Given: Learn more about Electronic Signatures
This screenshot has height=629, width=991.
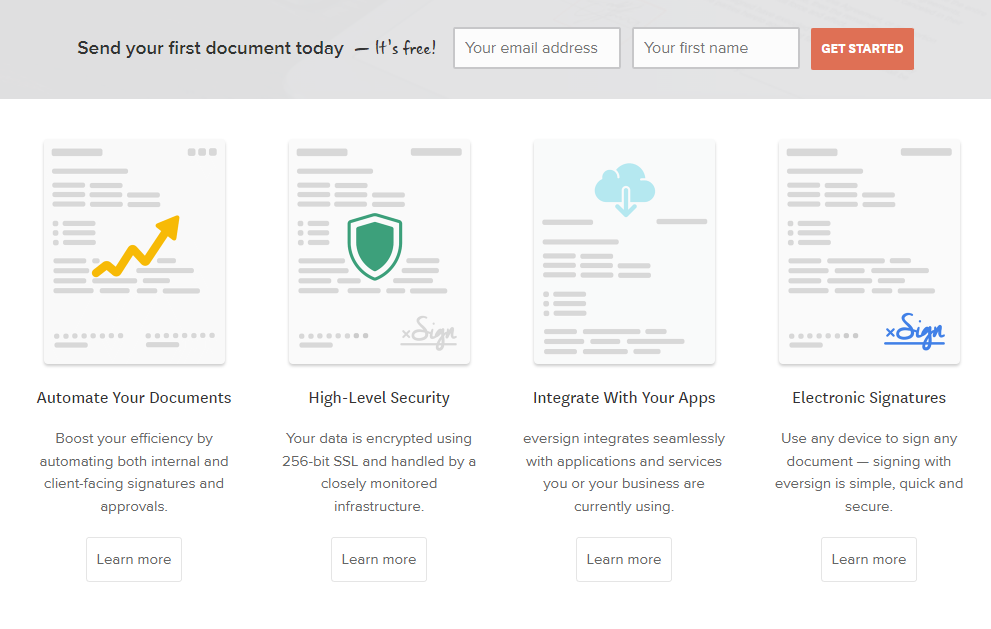Looking at the screenshot, I should tap(869, 559).
